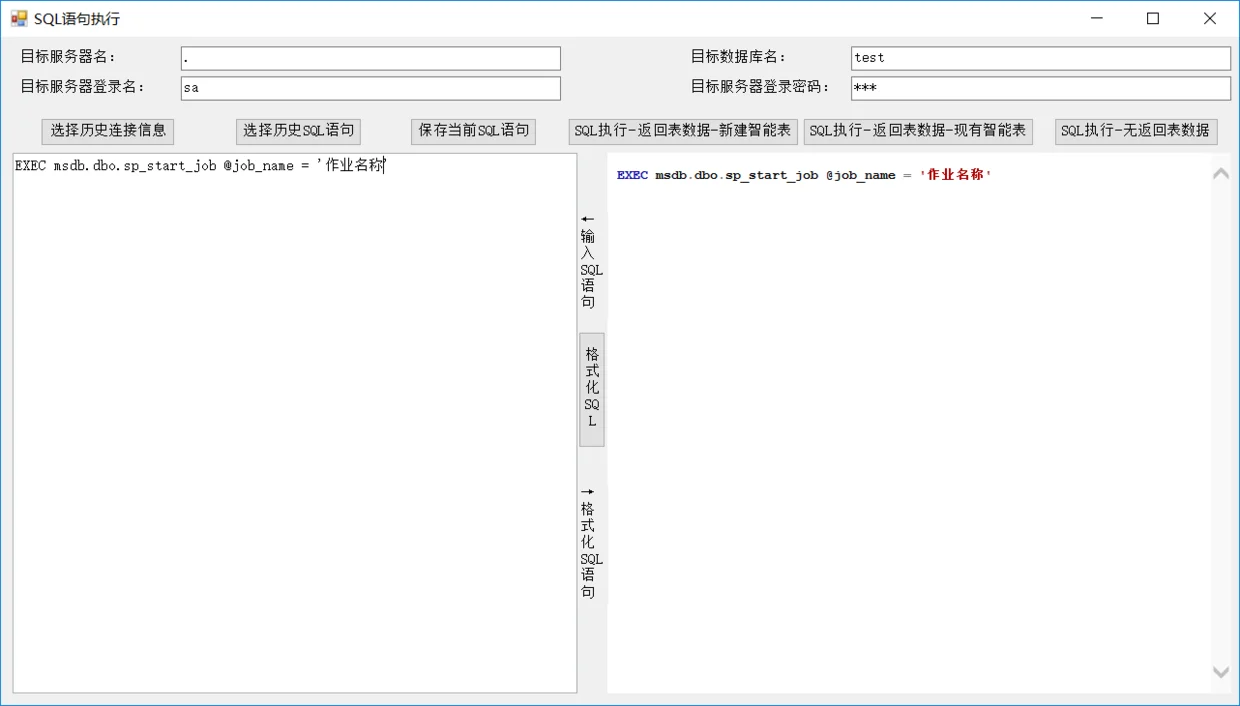Click the 目标服务器登录密码 password field

coord(1041,88)
